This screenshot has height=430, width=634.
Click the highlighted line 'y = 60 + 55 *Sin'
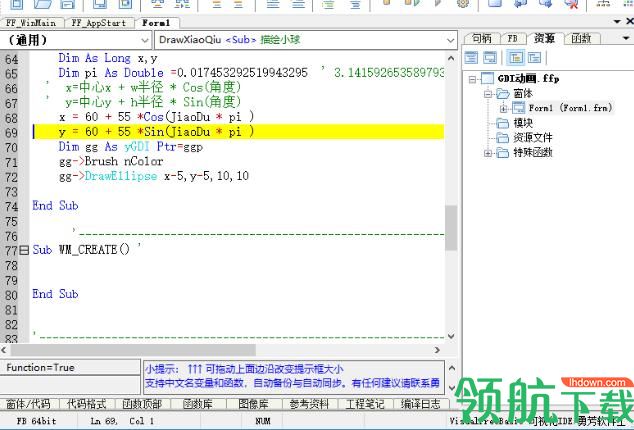point(239,132)
